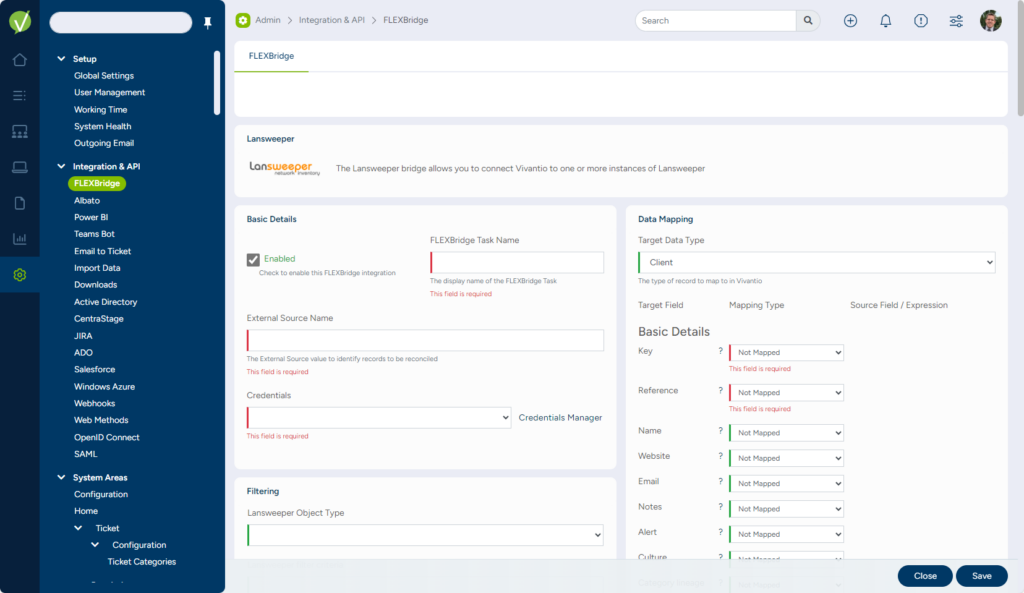Expand the Lansweeper Object Type dropdown
Screen dimensions: 1024x593
(425, 535)
